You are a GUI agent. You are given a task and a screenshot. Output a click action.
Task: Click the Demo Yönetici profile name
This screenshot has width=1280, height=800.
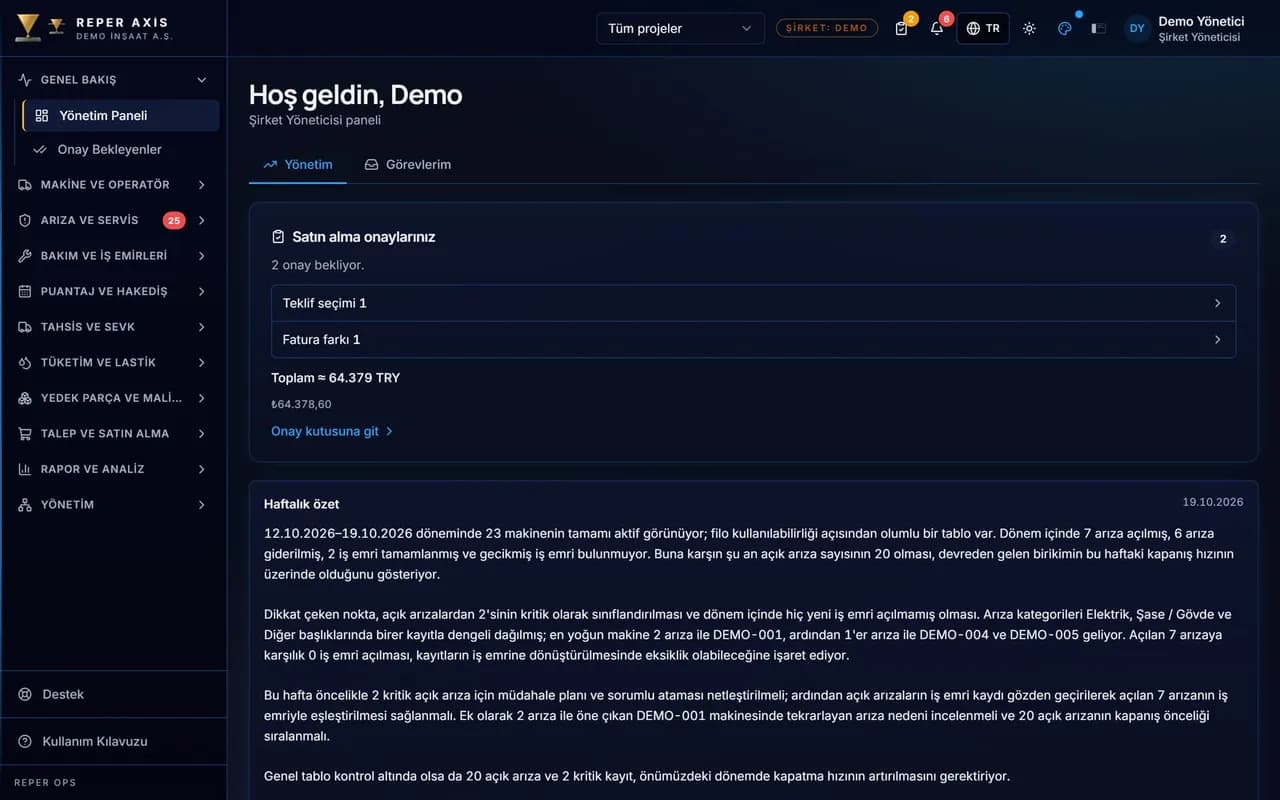(x=1201, y=21)
